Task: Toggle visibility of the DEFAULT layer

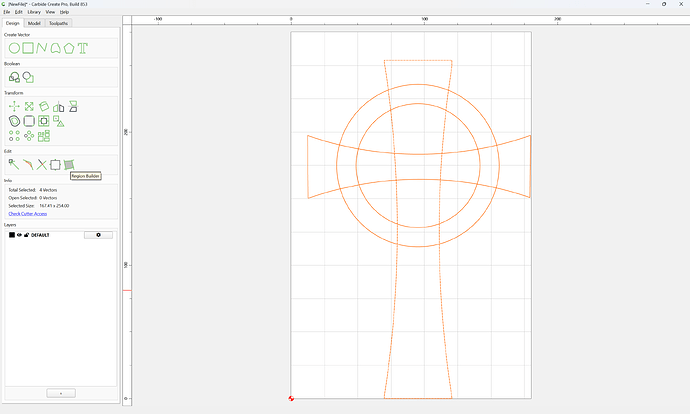Action: 19,235
